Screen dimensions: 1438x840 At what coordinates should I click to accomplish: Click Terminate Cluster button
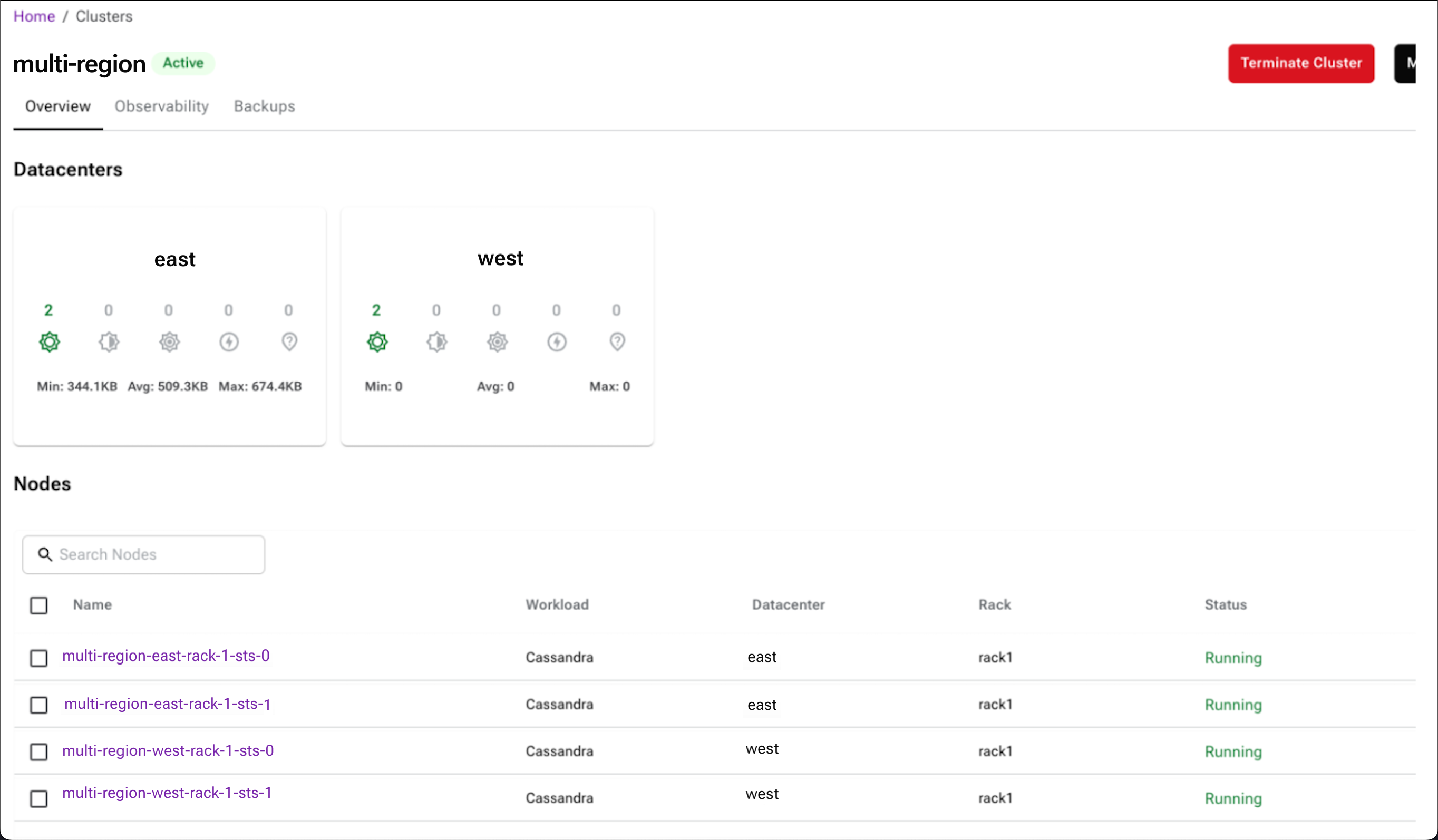(1300, 63)
